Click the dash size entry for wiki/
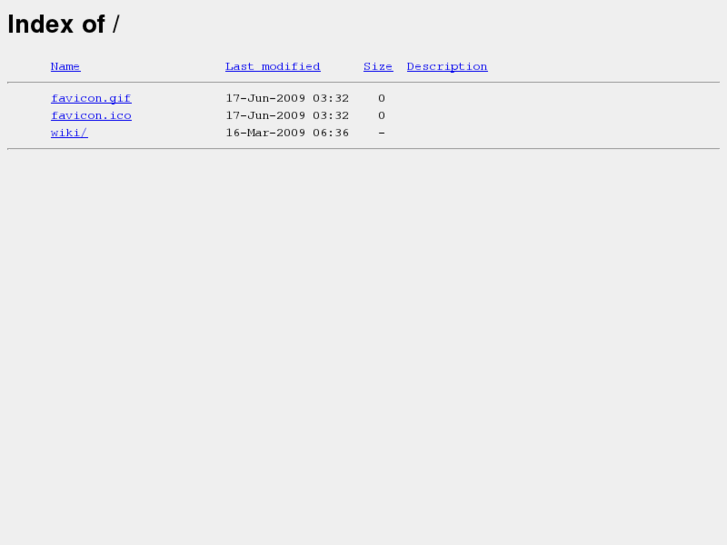 381,133
